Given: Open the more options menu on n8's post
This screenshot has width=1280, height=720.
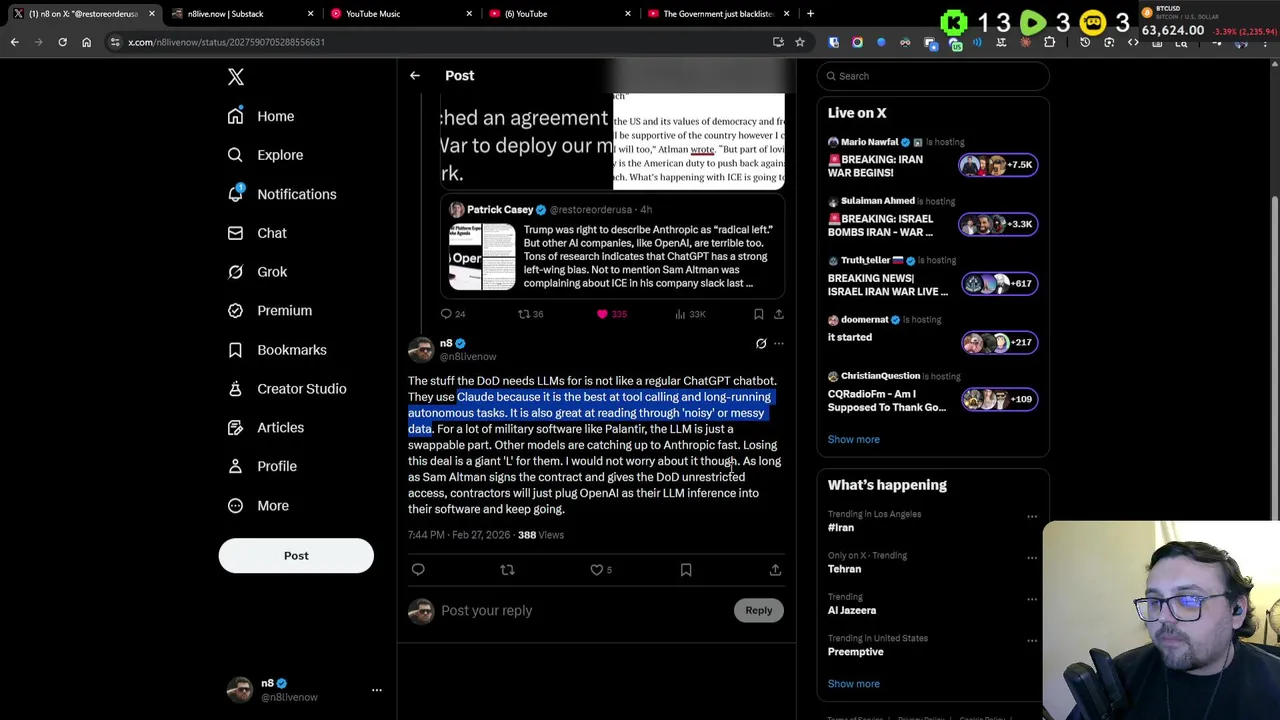Looking at the screenshot, I should [x=779, y=344].
